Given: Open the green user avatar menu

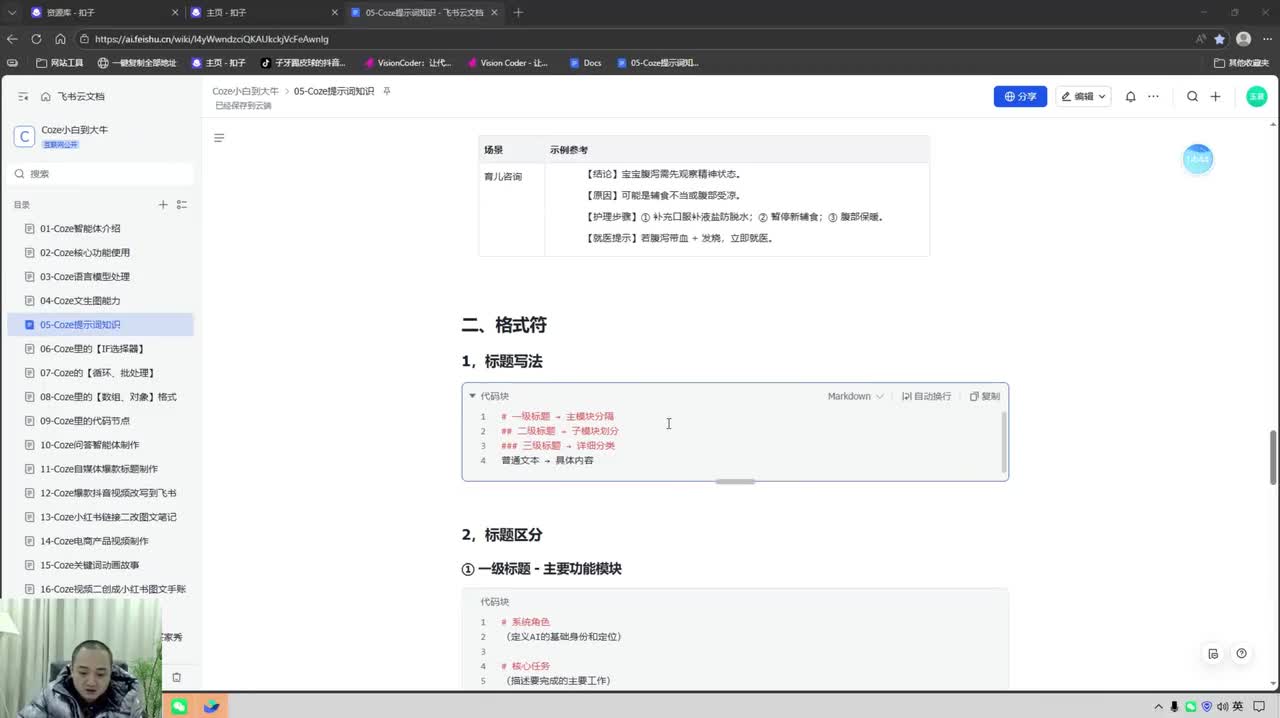Looking at the screenshot, I should (x=1256, y=97).
